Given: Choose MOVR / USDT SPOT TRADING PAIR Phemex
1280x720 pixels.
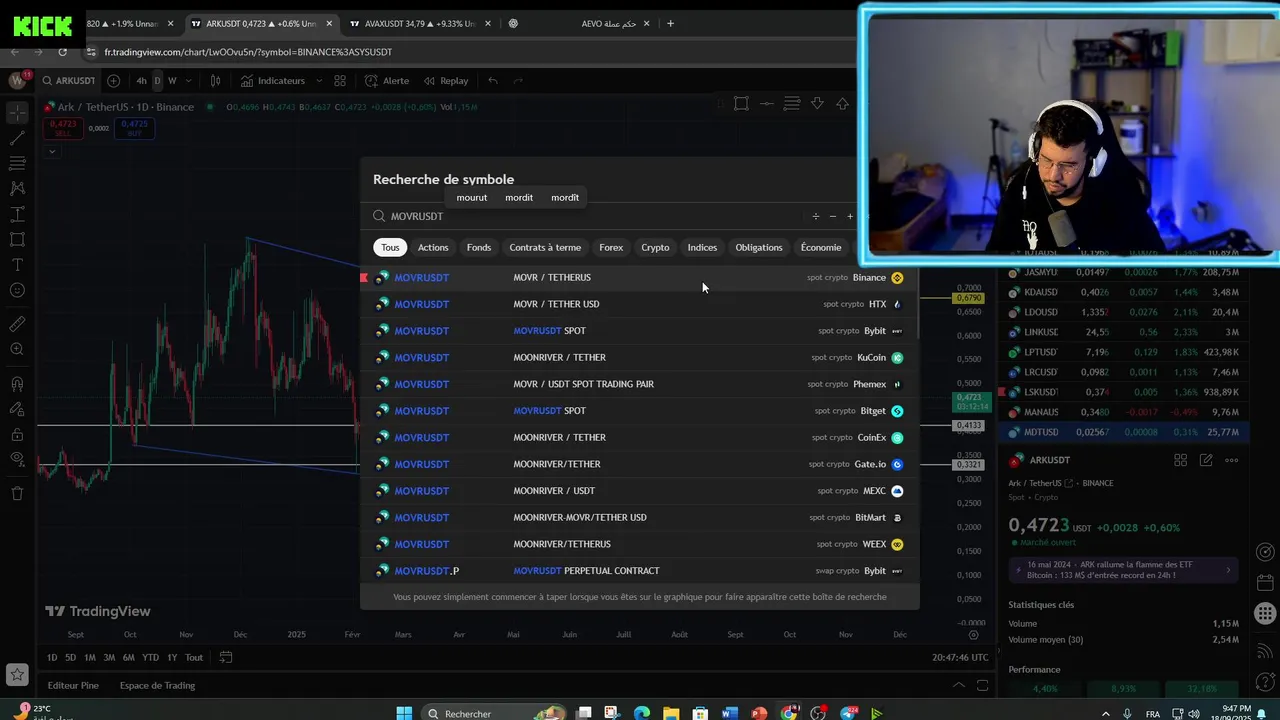Looking at the screenshot, I should click(639, 384).
